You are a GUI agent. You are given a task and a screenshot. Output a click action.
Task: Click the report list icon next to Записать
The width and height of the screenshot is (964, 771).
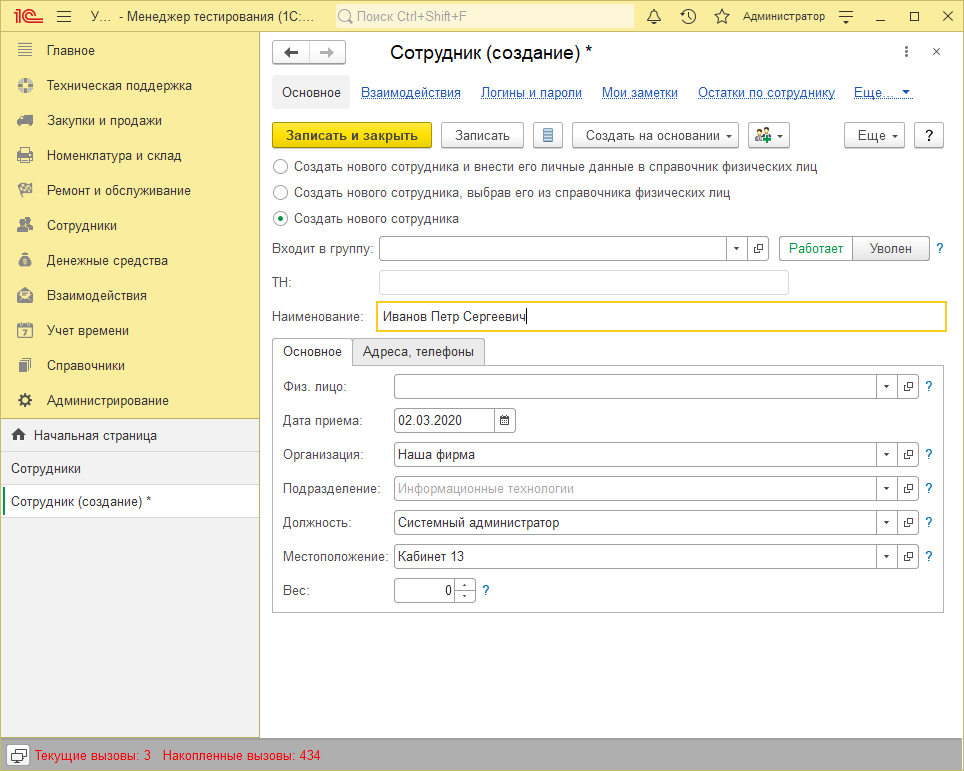[x=548, y=135]
